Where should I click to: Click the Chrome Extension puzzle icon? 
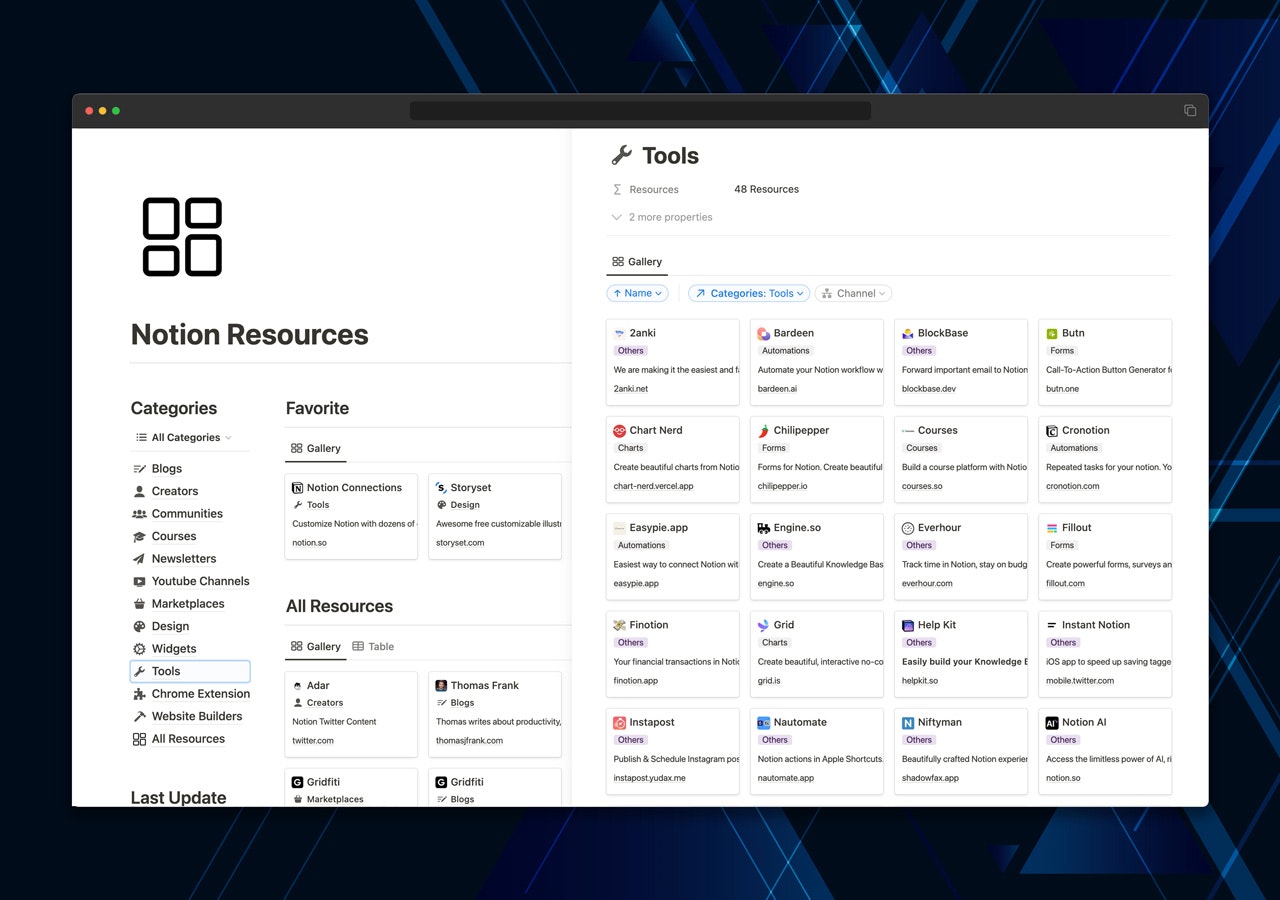[139, 694]
